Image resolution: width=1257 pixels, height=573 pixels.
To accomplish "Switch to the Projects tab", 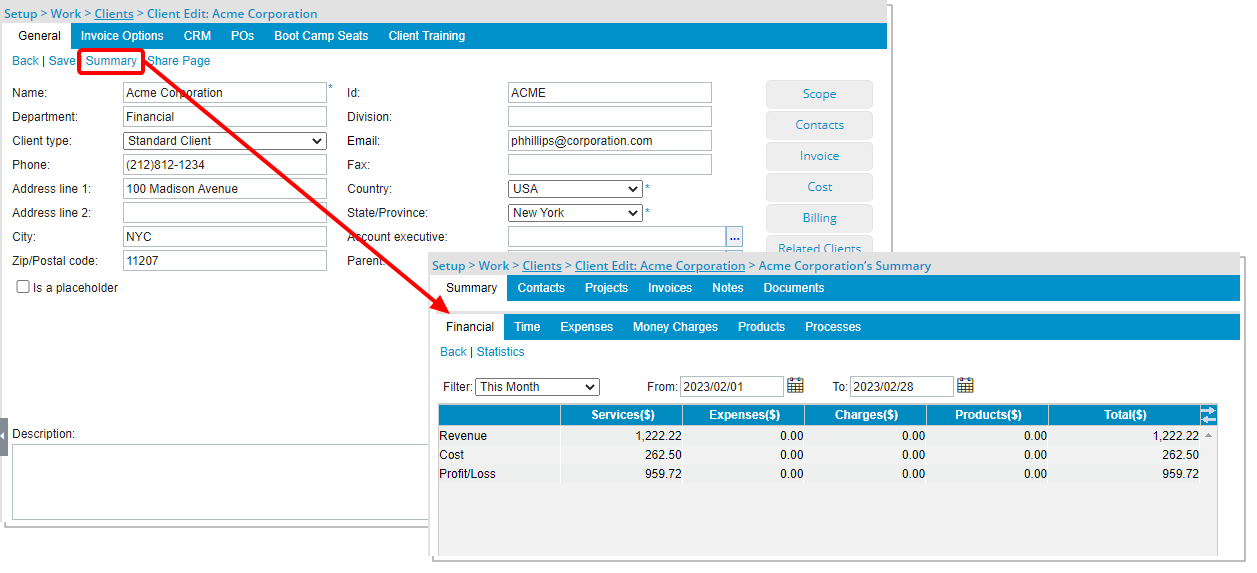I will pos(606,288).
